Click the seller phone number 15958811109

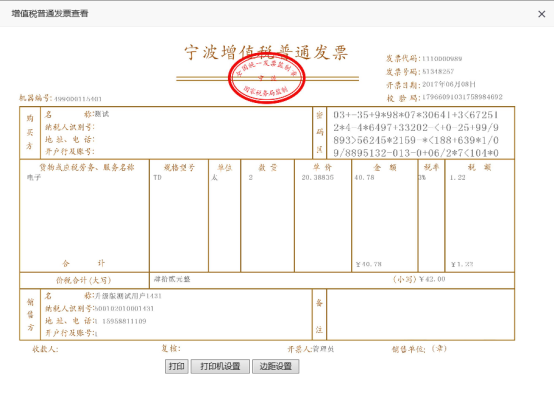click(124, 321)
